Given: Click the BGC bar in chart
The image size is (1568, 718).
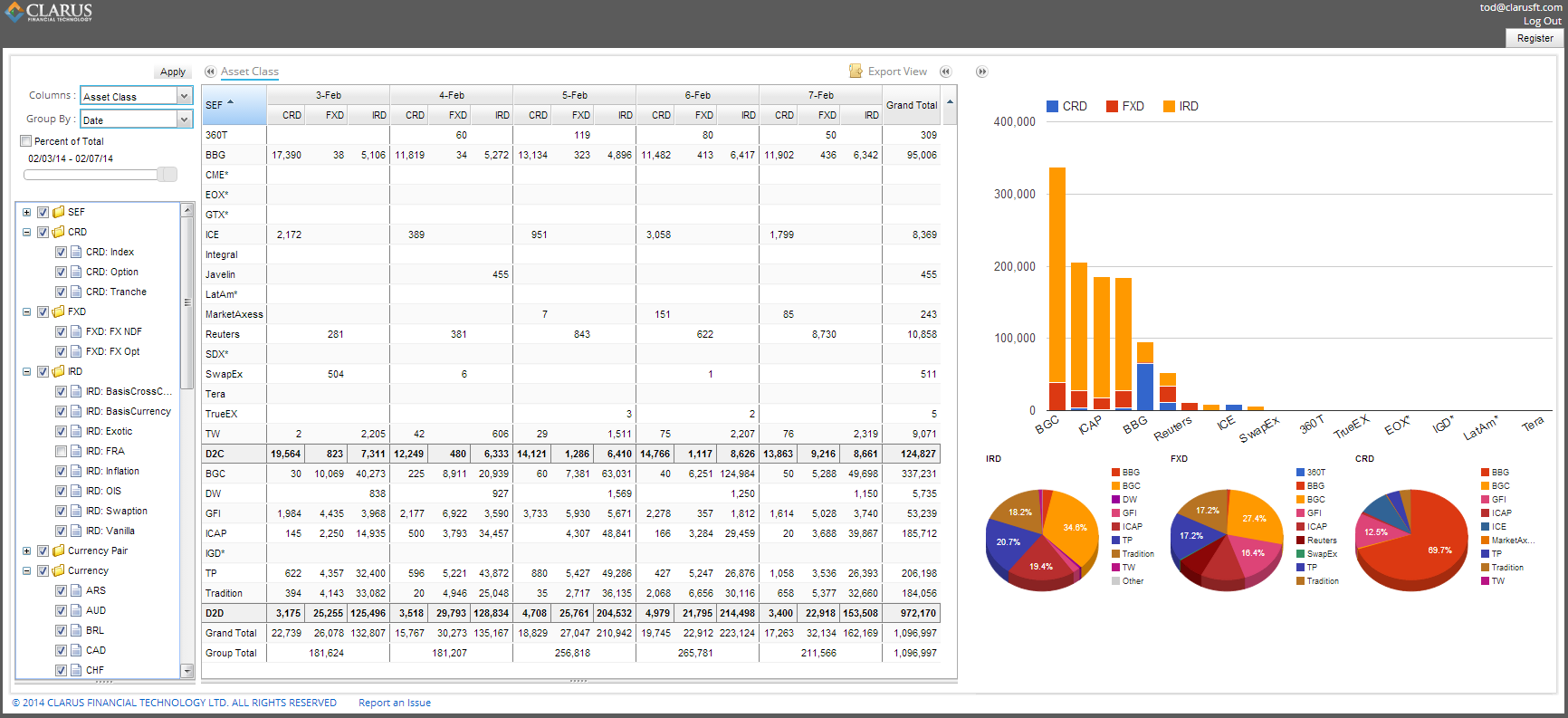Looking at the screenshot, I should [1056, 289].
